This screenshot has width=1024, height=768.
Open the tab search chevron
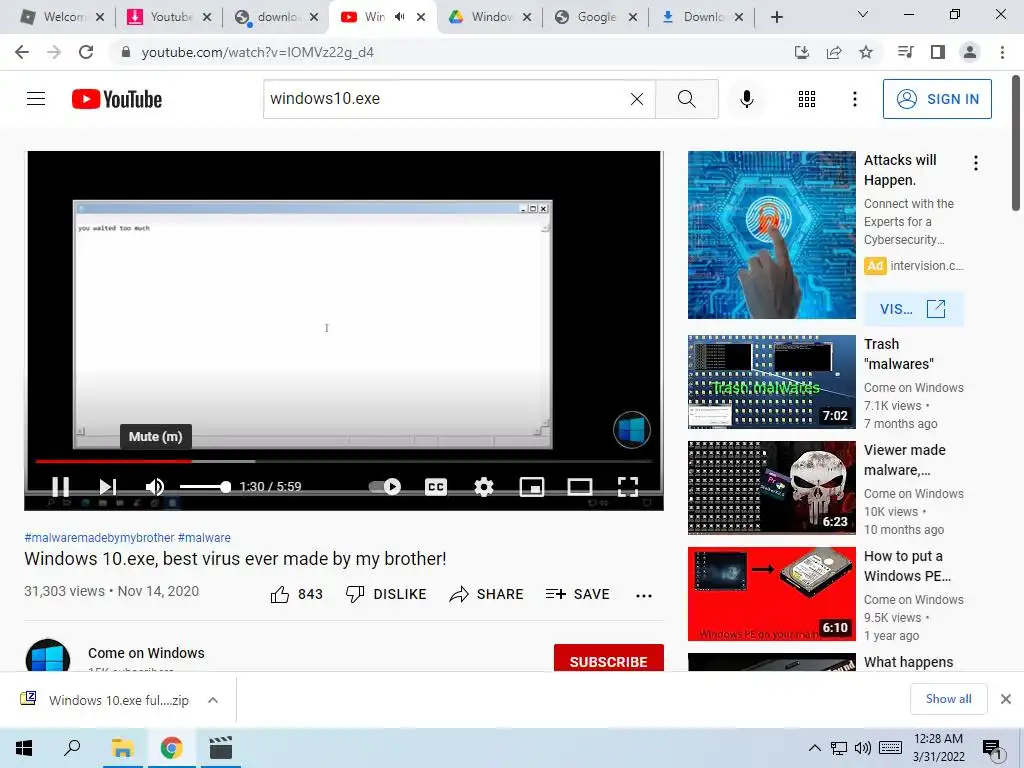pos(863,14)
